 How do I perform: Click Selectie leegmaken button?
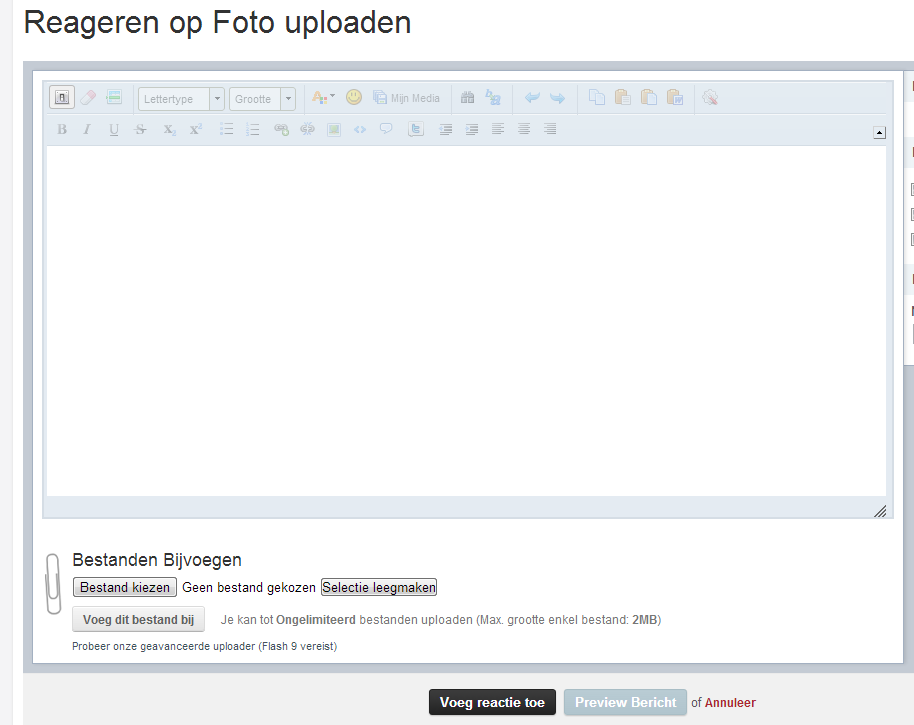[379, 587]
